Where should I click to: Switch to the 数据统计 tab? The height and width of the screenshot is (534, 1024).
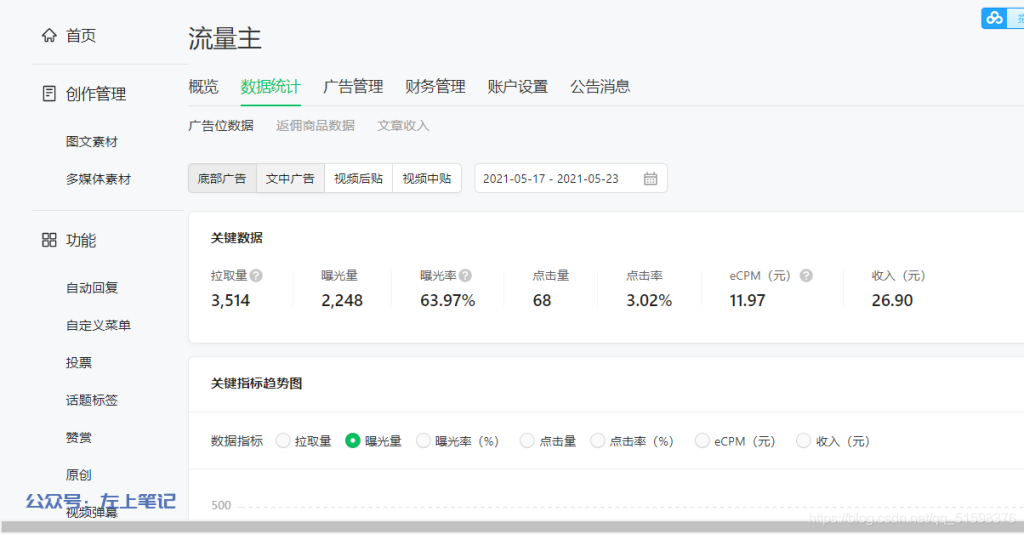(270, 86)
